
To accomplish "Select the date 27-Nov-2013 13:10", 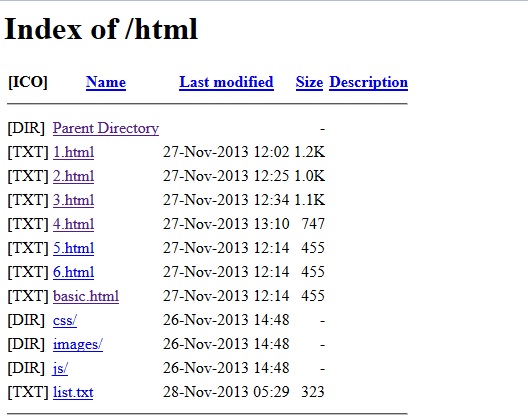I will click(x=226, y=224).
